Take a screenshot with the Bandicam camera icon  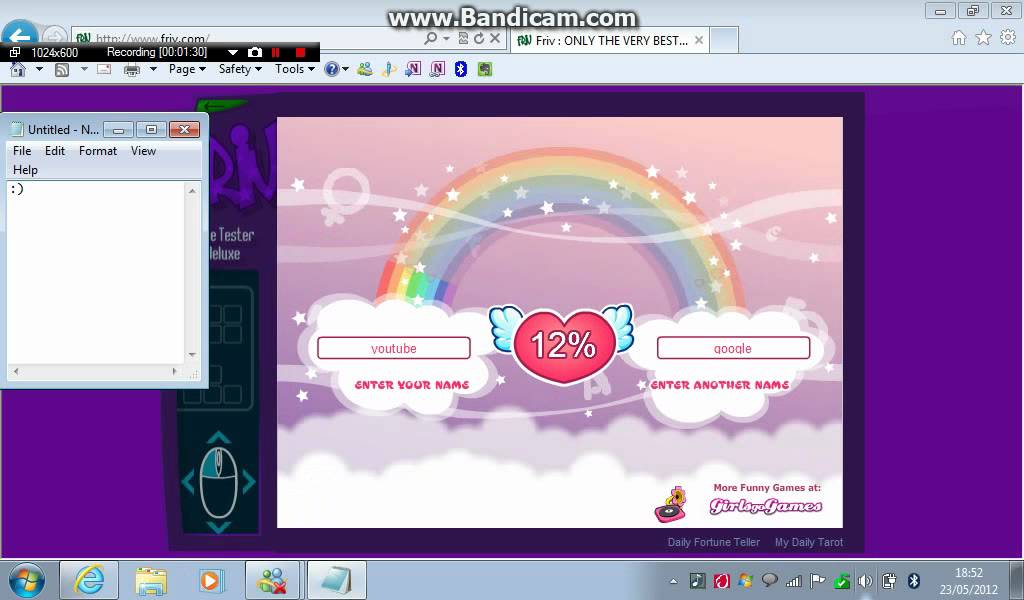click(x=255, y=52)
